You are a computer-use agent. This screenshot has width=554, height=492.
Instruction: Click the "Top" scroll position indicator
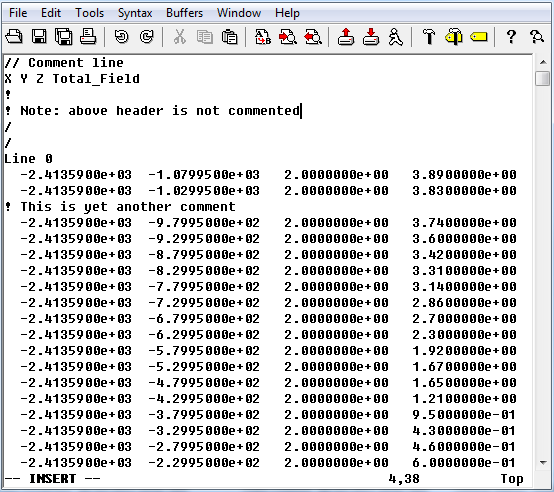(512, 479)
